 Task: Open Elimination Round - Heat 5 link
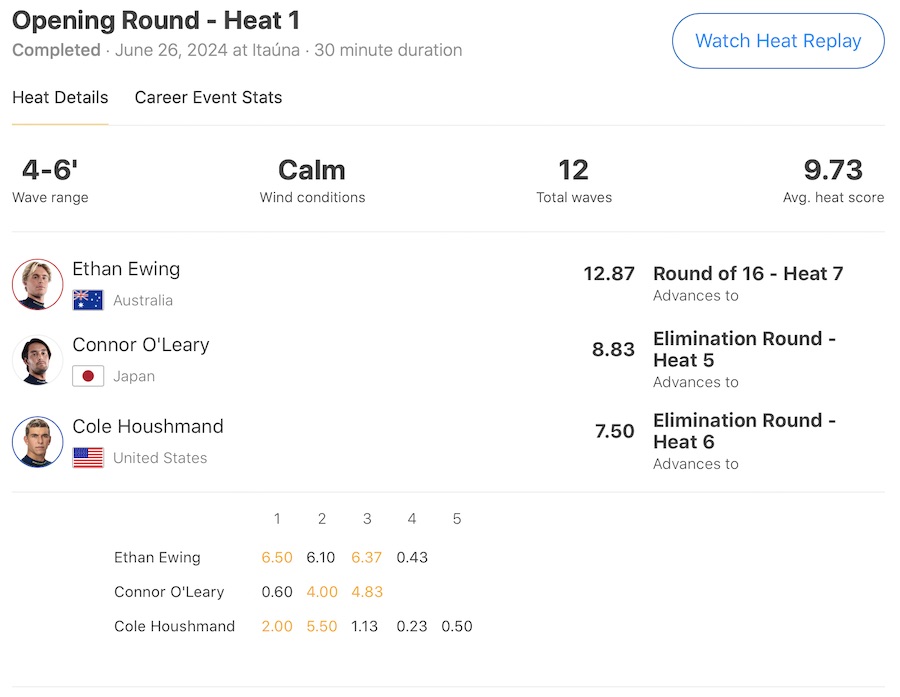click(x=744, y=349)
